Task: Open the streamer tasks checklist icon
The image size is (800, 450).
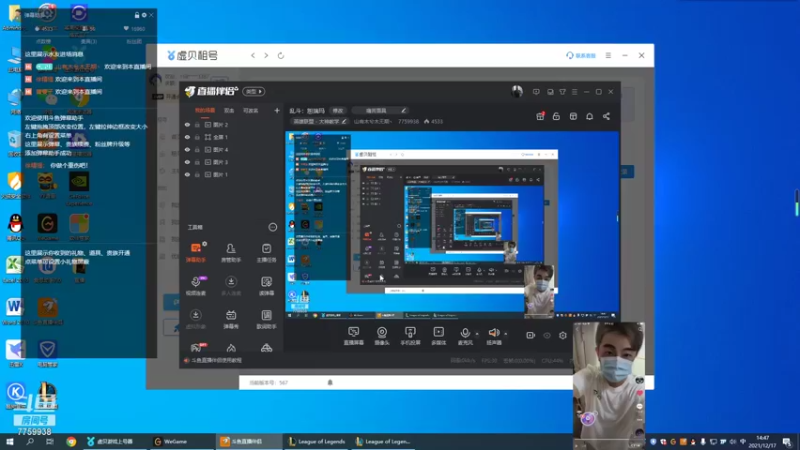Action: click(266, 253)
